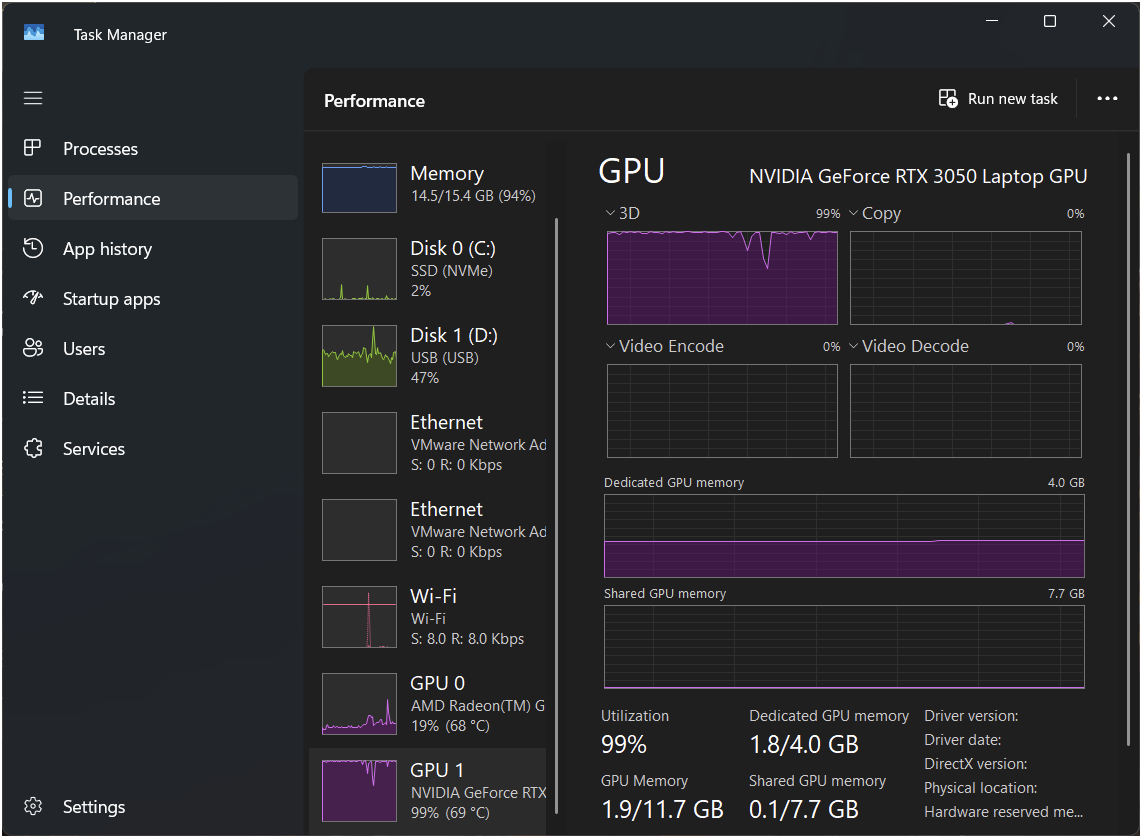Click the Video Encode graph

point(722,411)
